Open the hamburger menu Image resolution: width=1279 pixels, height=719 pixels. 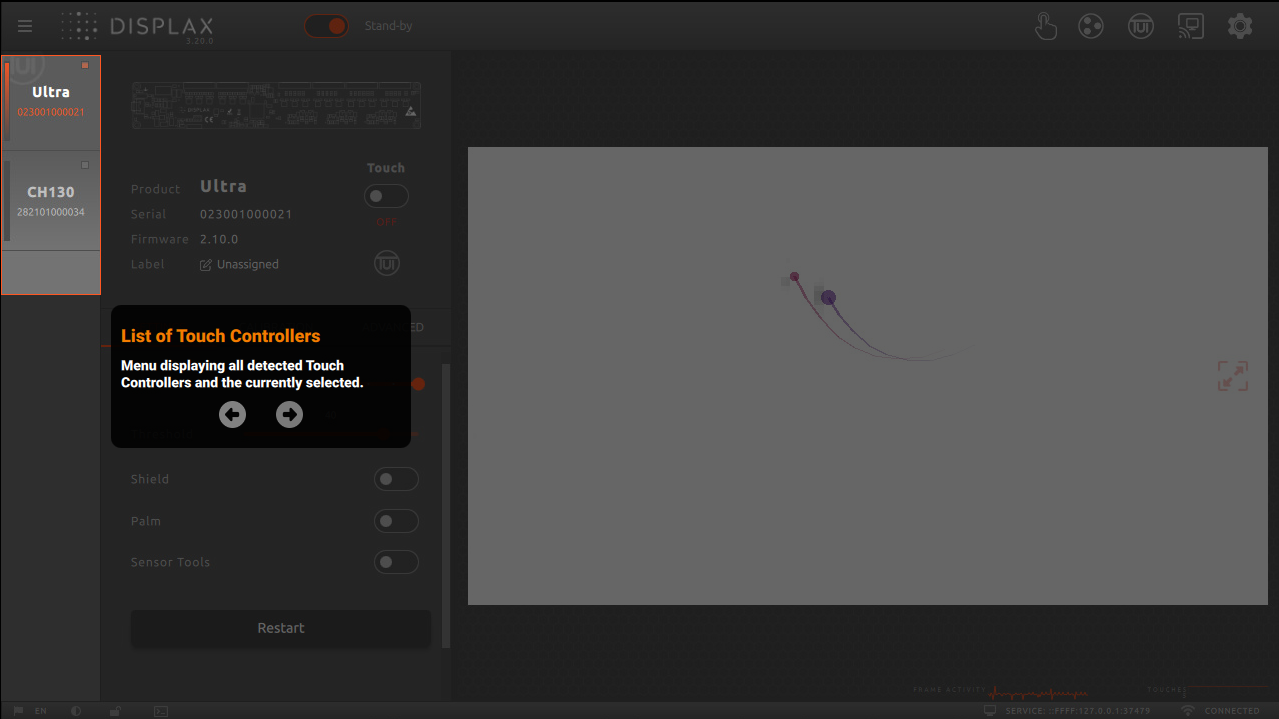[x=25, y=26]
